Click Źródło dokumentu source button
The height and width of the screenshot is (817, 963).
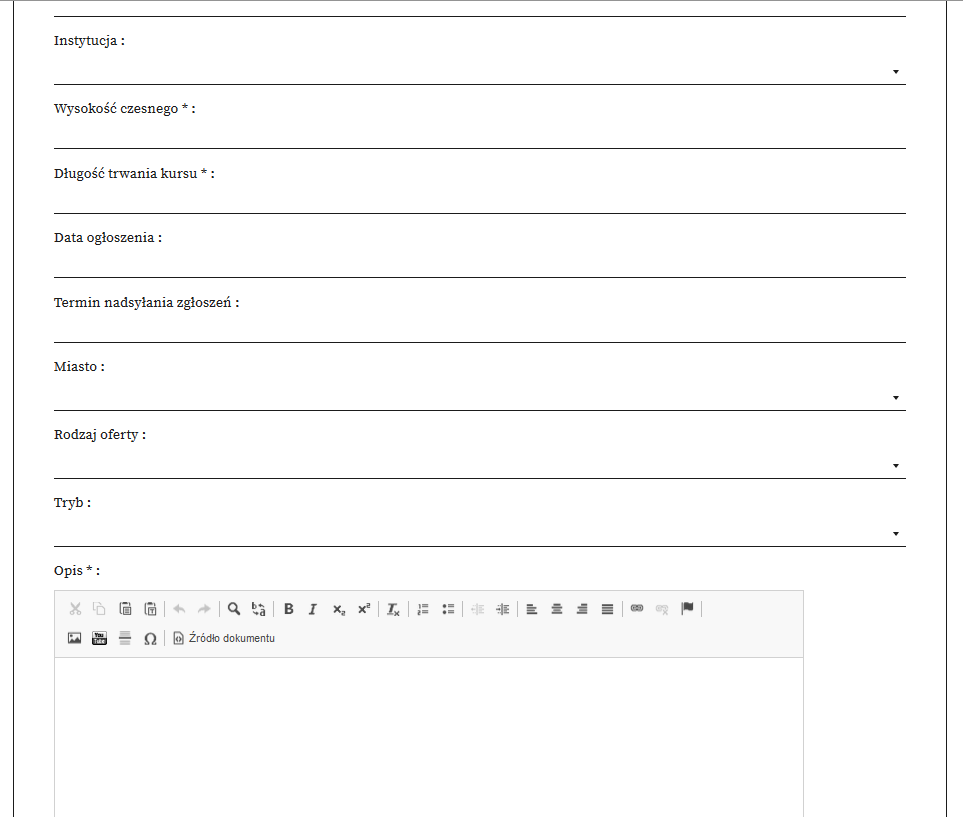coord(224,638)
